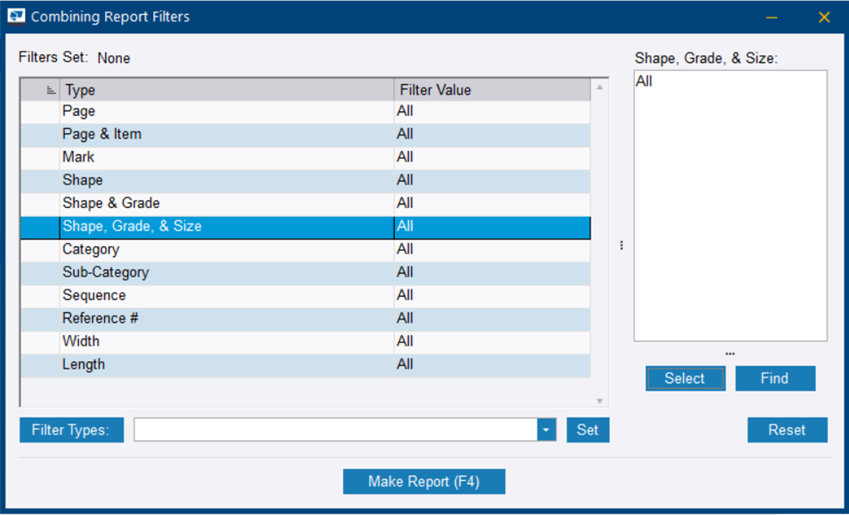Click the Filter Types button
This screenshot has width=849, height=515.
click(x=71, y=430)
